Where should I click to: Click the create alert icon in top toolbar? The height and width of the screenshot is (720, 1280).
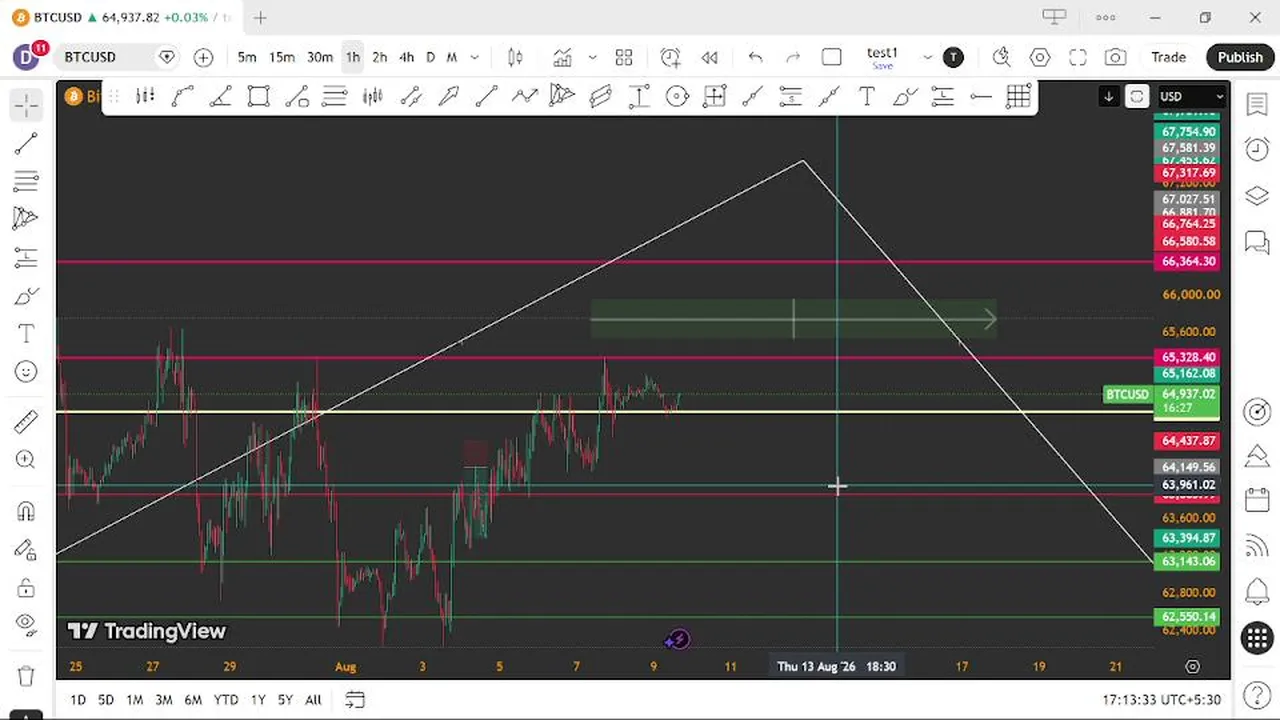670,57
